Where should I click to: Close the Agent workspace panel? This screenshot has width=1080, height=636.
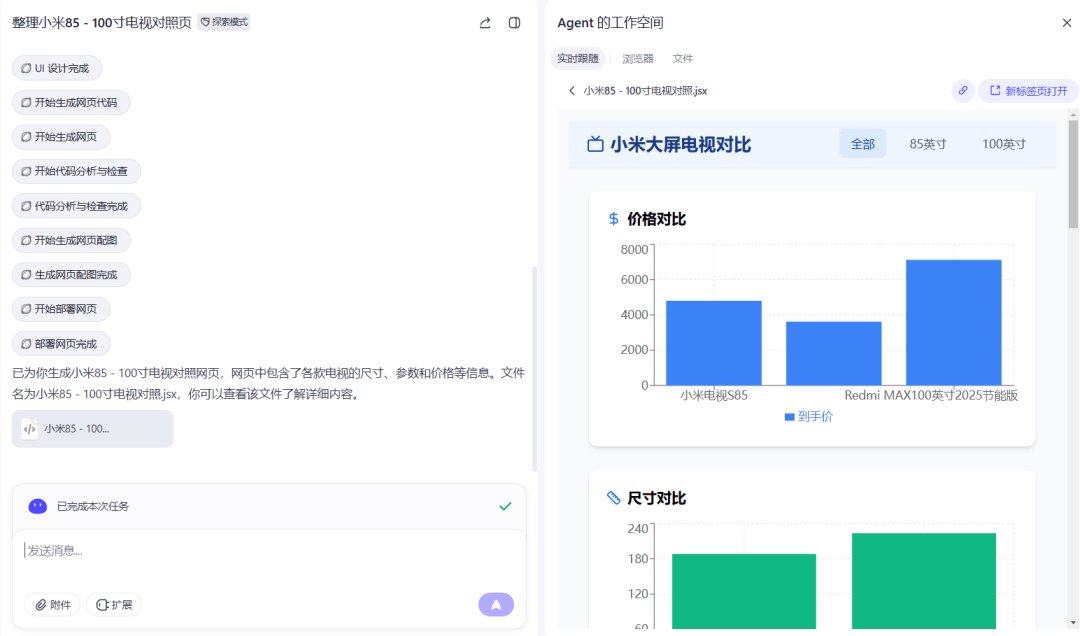(1066, 23)
